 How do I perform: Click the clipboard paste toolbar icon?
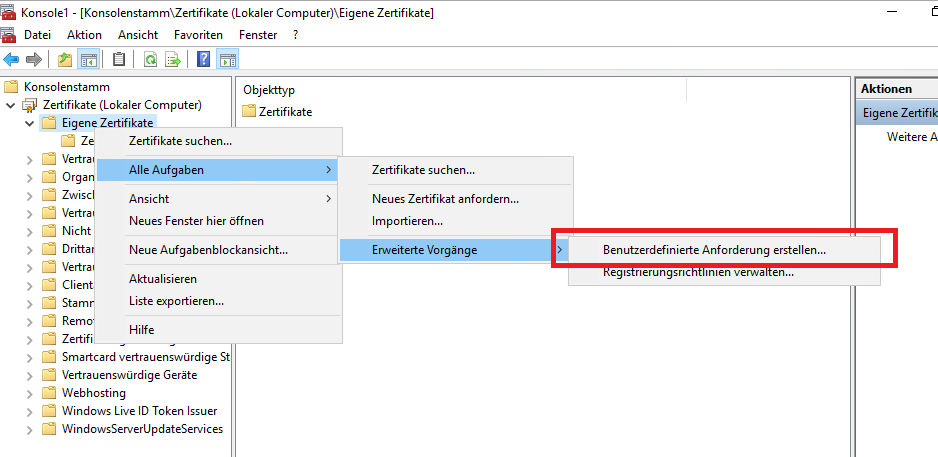pos(119,59)
